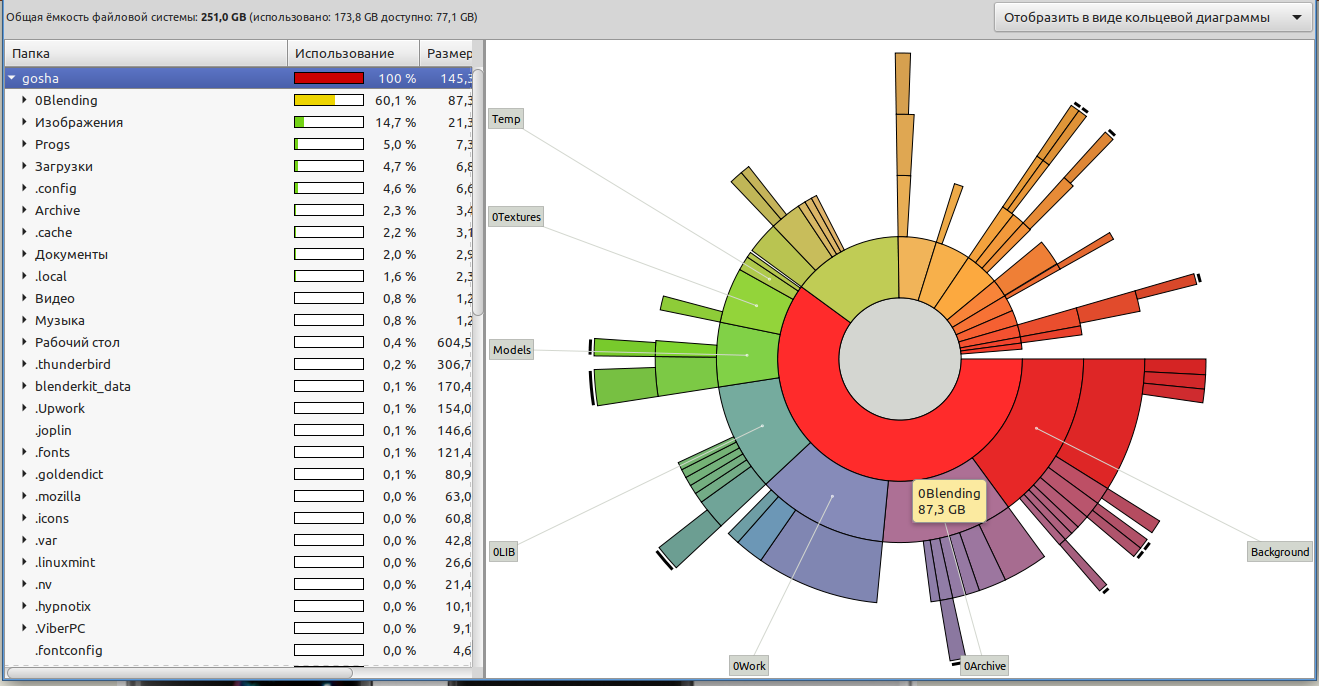Image resolution: width=1319 pixels, height=686 pixels.
Task: Select the .thunderbird folder row
Action: [74, 364]
